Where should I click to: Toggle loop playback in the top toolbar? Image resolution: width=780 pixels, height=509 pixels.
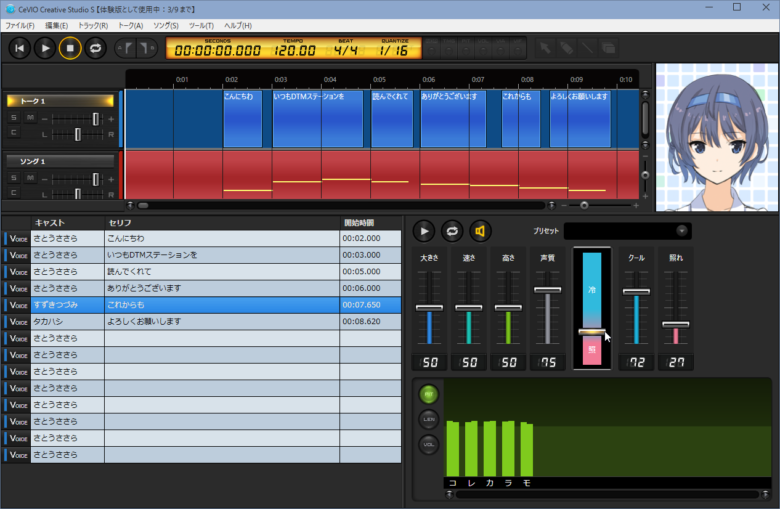pyautogui.click(x=96, y=47)
